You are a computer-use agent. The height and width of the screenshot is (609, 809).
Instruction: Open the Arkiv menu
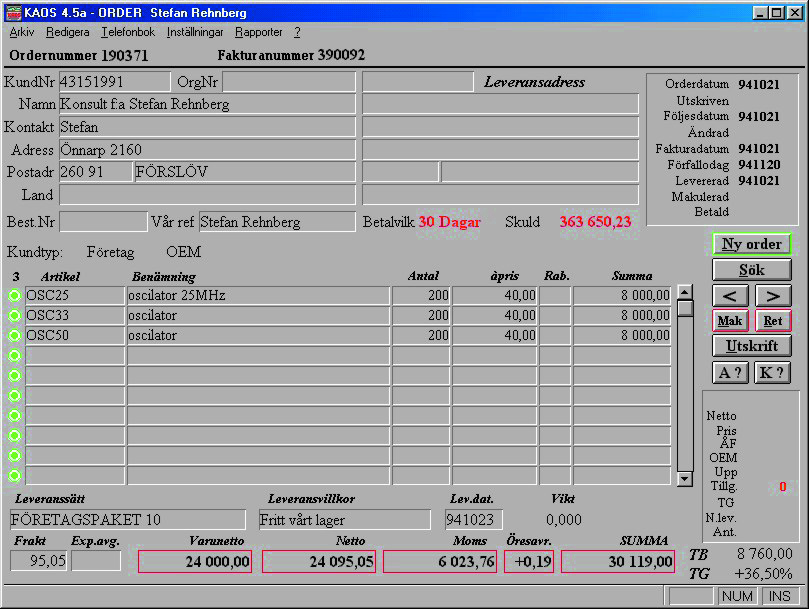[x=21, y=32]
